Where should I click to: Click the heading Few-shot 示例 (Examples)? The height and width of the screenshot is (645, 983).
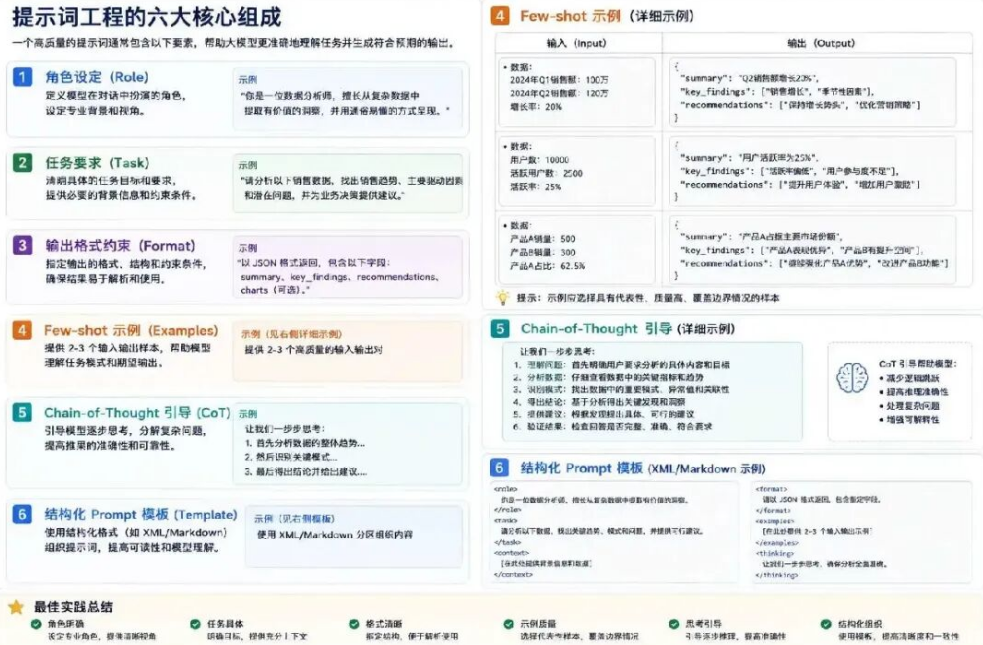(131, 330)
